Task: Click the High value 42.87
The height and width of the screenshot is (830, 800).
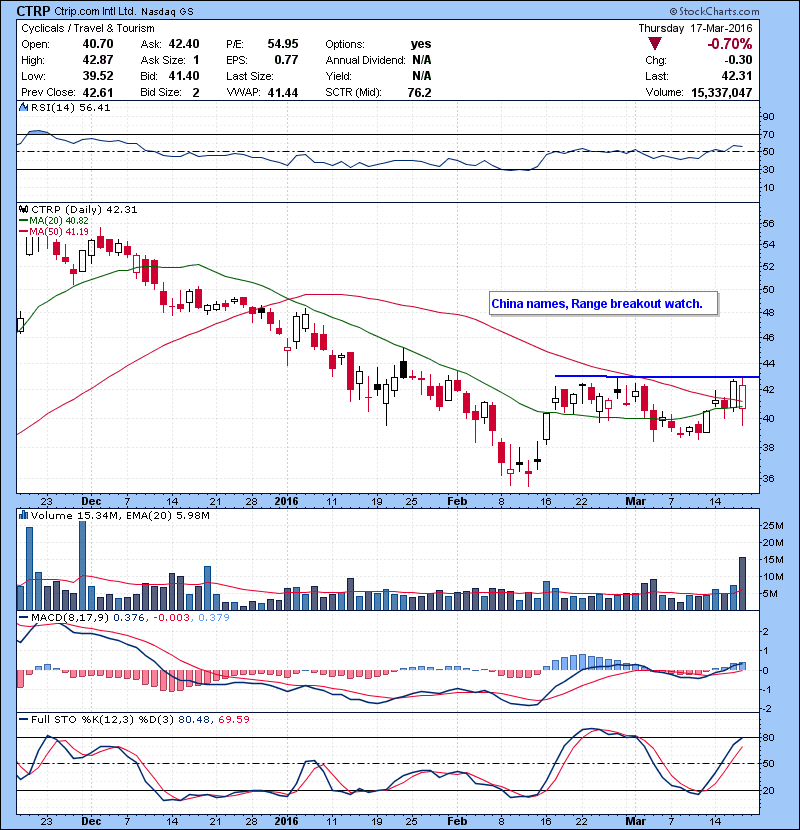Action: coord(98,60)
